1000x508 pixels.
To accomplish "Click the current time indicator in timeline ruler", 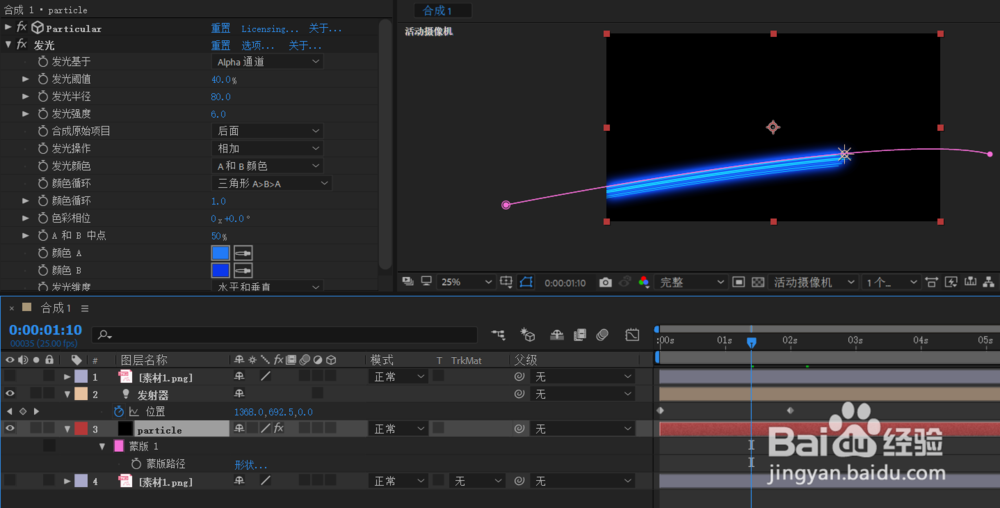I will click(751, 342).
